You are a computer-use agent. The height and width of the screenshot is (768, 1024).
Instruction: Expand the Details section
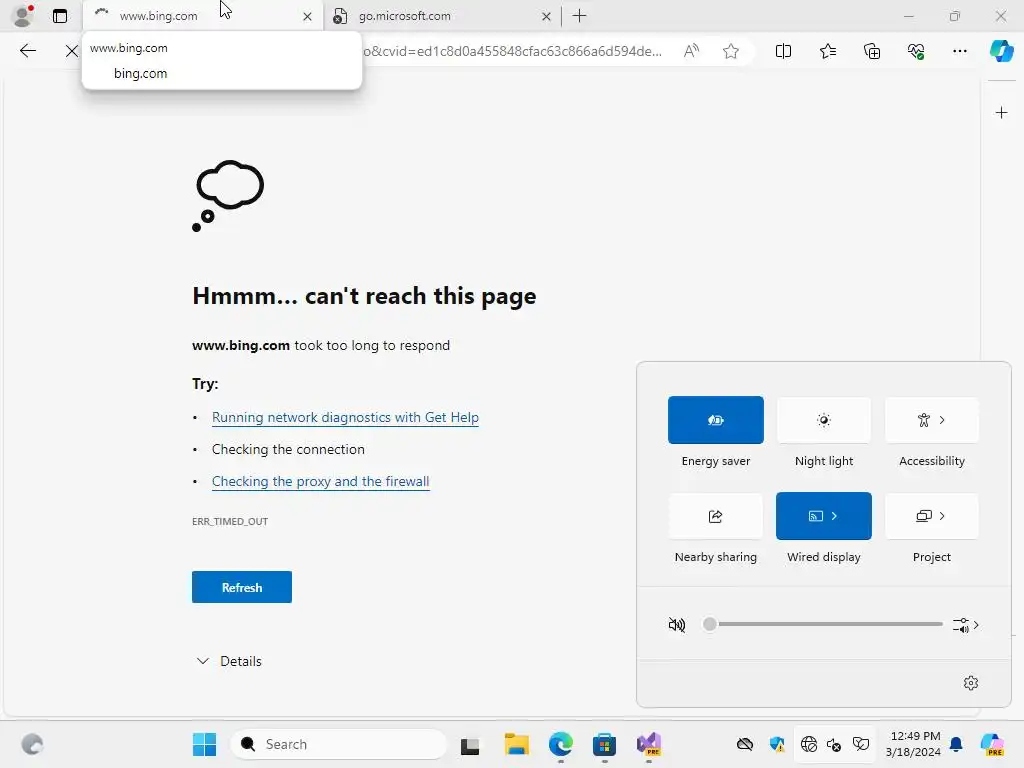pos(229,661)
